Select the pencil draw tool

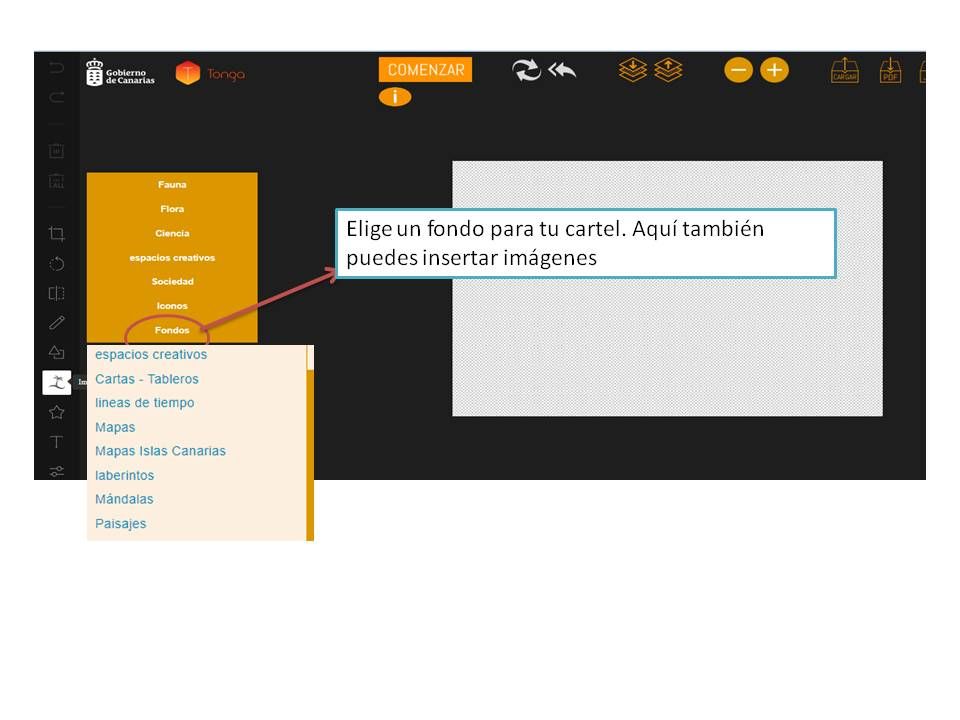[x=57, y=322]
